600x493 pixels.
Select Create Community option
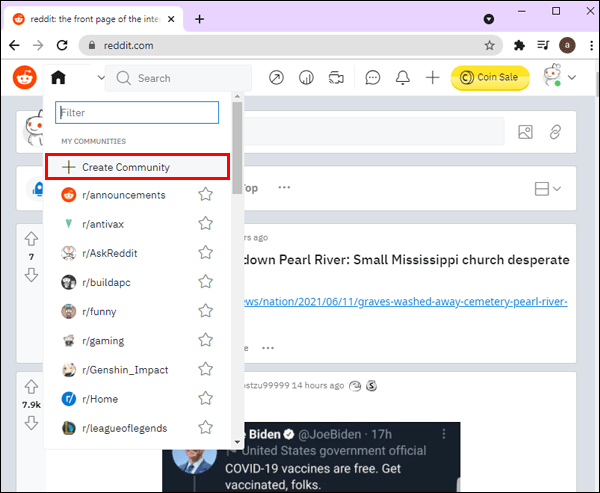tap(137, 167)
